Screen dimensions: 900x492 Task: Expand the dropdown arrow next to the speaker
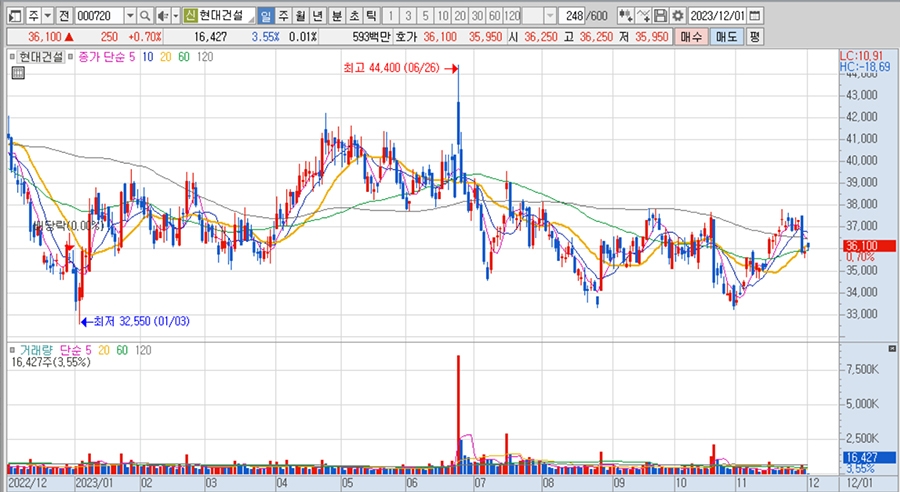point(176,16)
